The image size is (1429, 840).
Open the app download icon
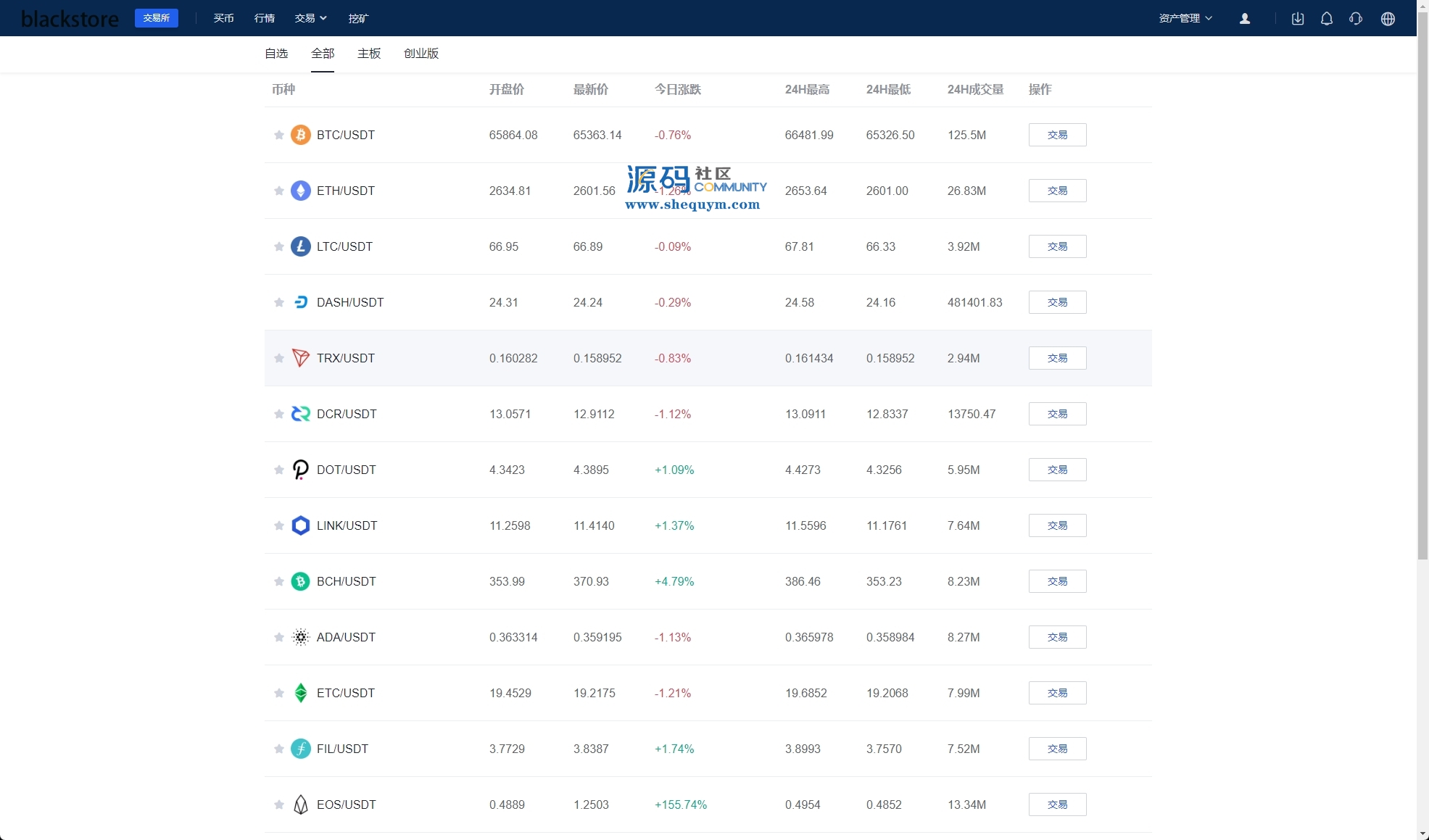1298,19
